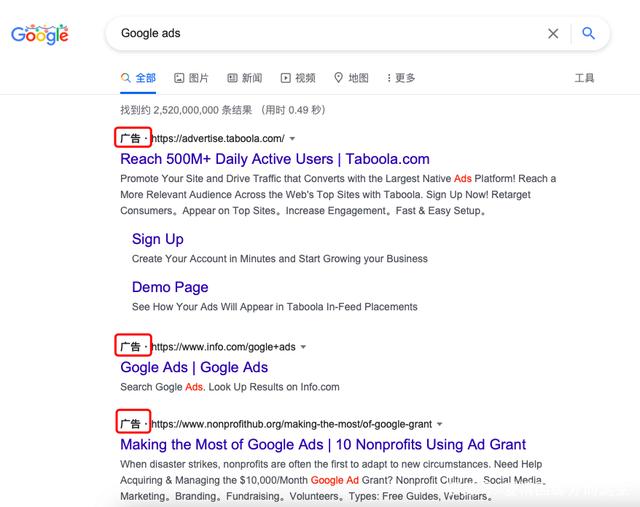Switch to the 图片 tab
Image resolution: width=640 pixels, height=507 pixels.
(191, 78)
